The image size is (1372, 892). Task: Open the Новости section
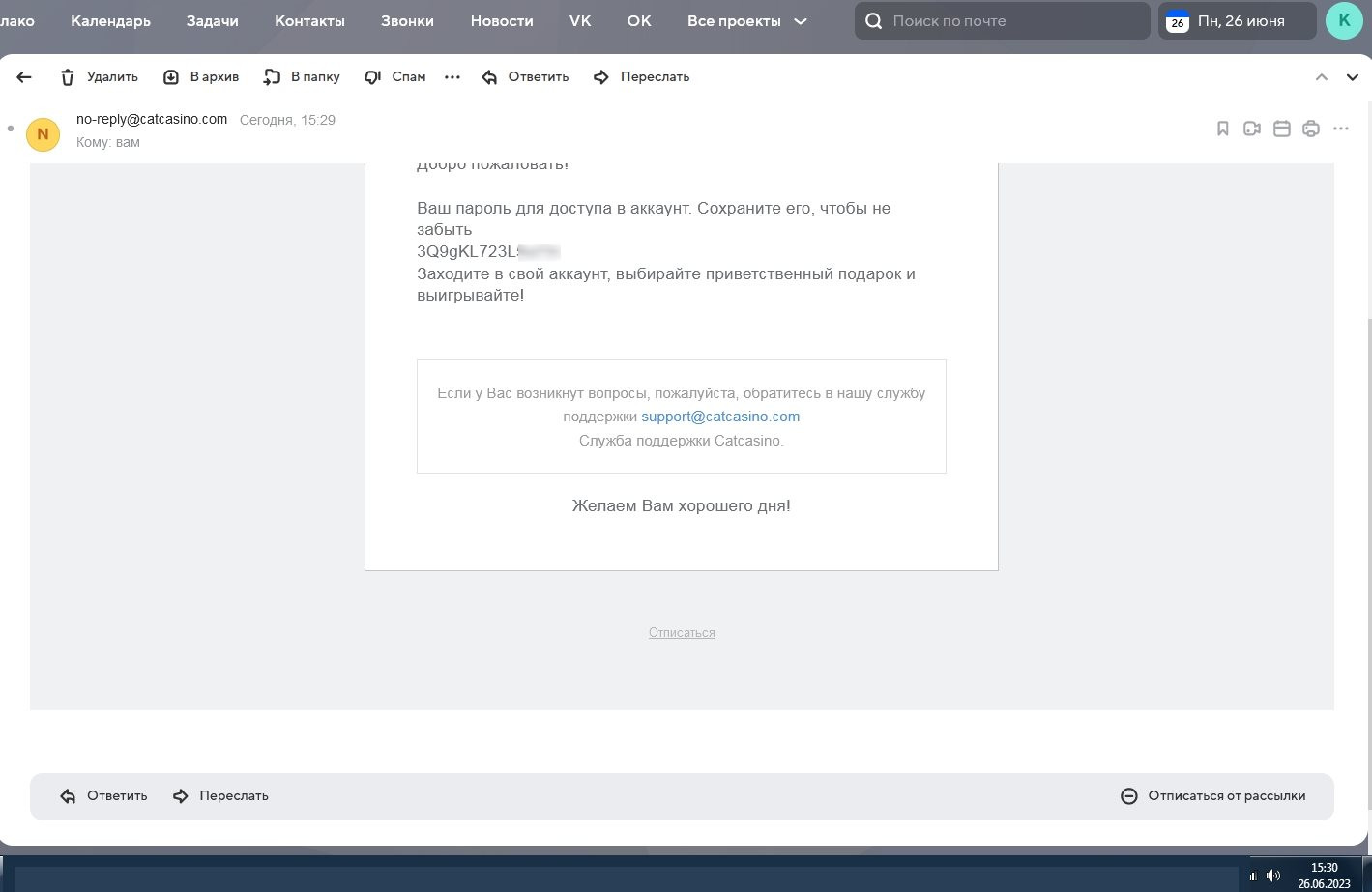[x=502, y=21]
